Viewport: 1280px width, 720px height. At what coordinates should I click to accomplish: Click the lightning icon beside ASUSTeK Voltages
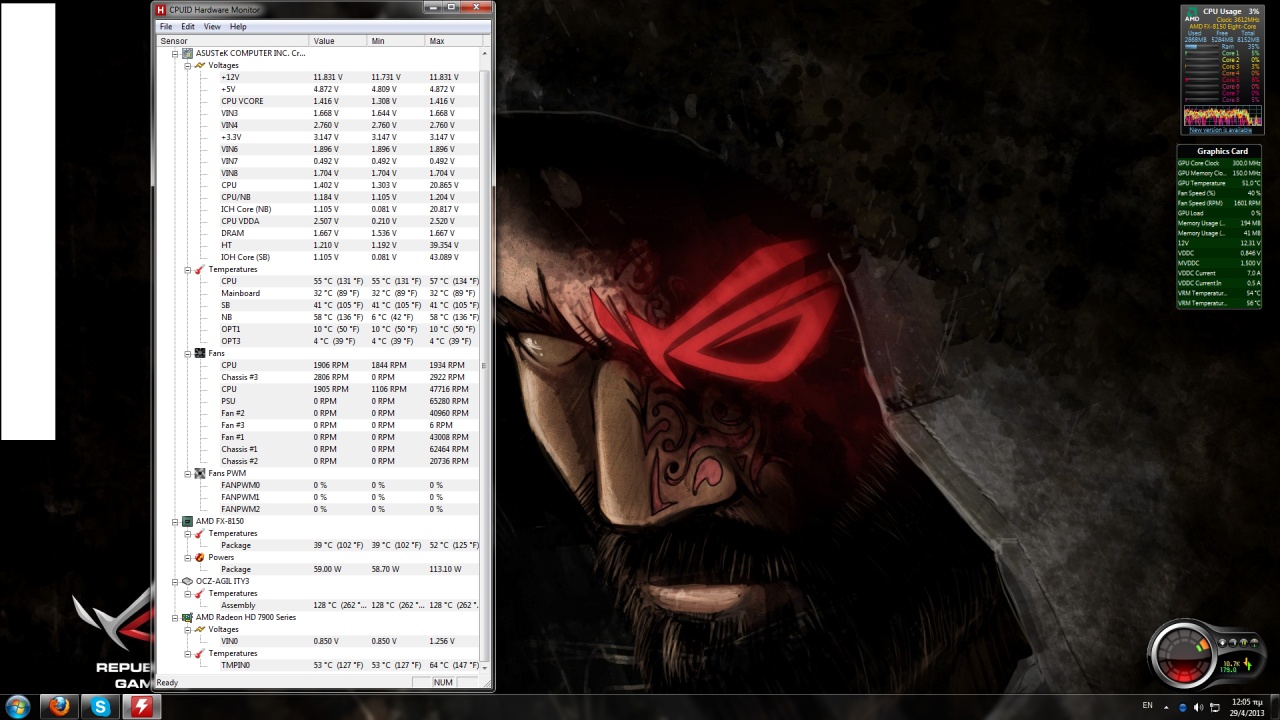click(x=199, y=65)
